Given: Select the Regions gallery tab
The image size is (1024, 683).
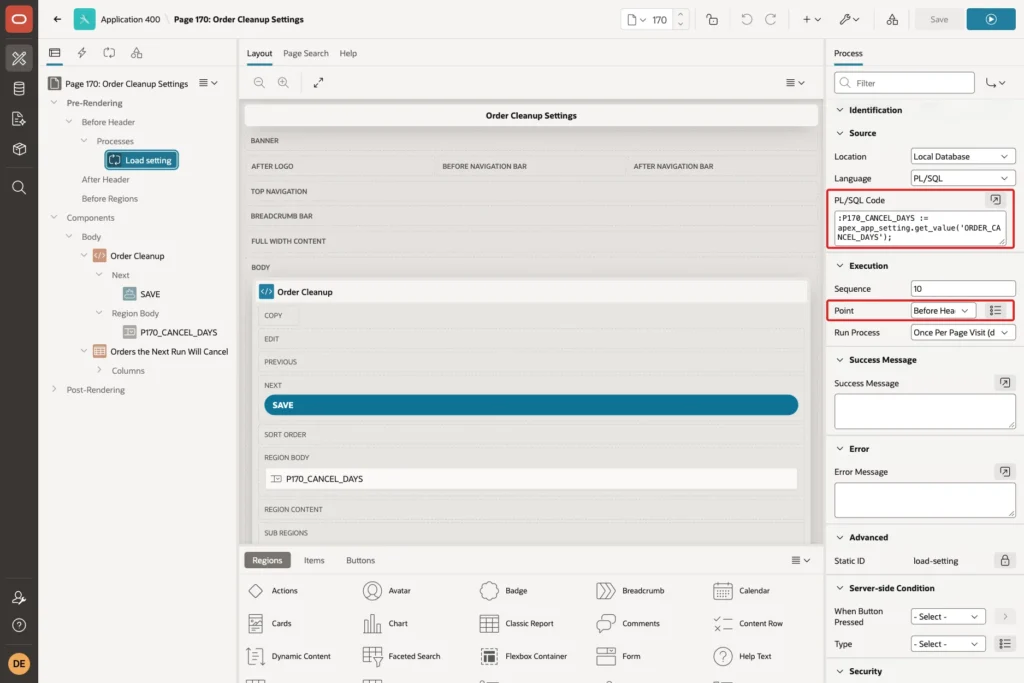Looking at the screenshot, I should [x=267, y=560].
